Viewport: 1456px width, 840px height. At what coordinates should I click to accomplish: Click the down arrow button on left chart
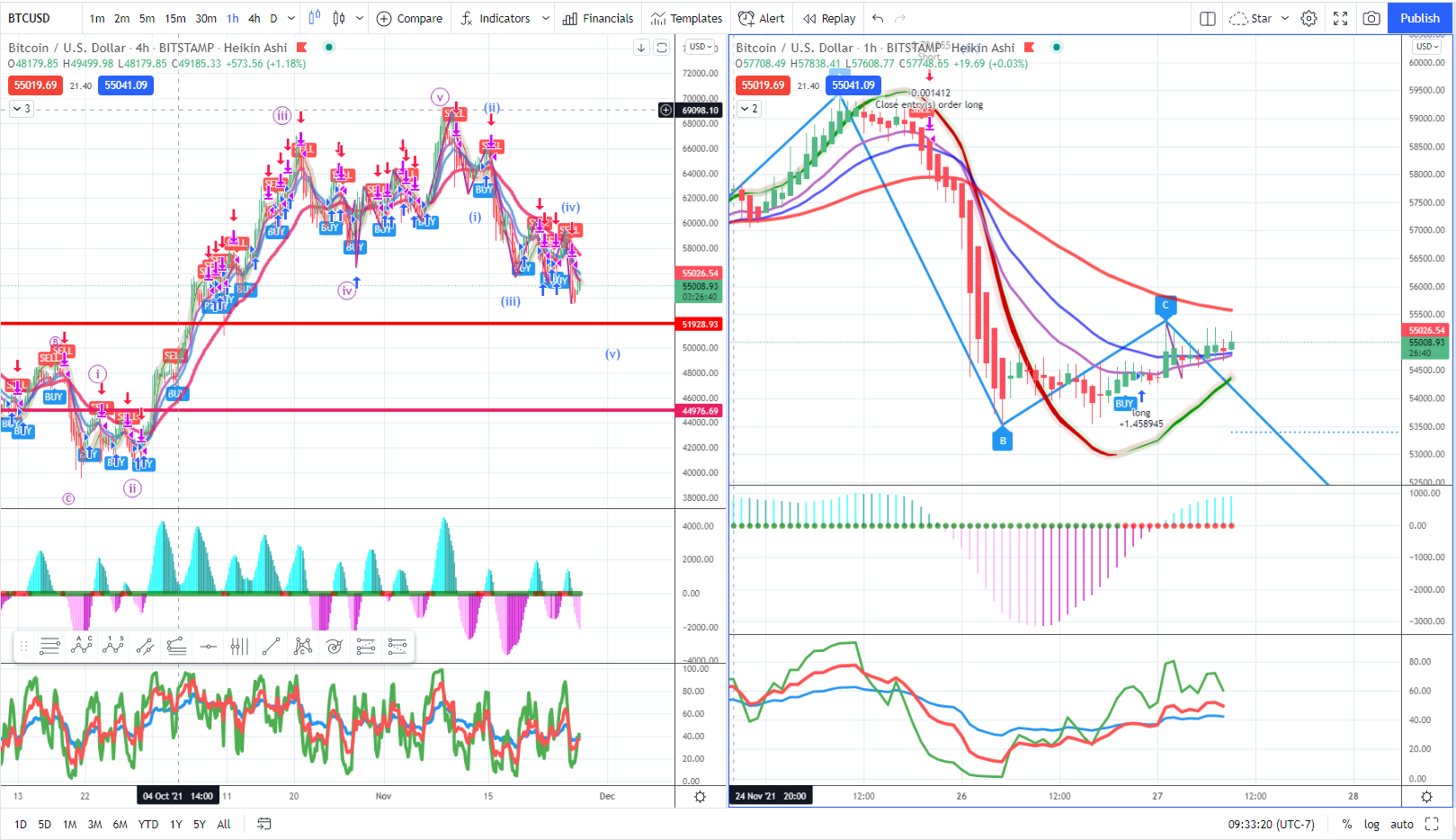point(641,48)
